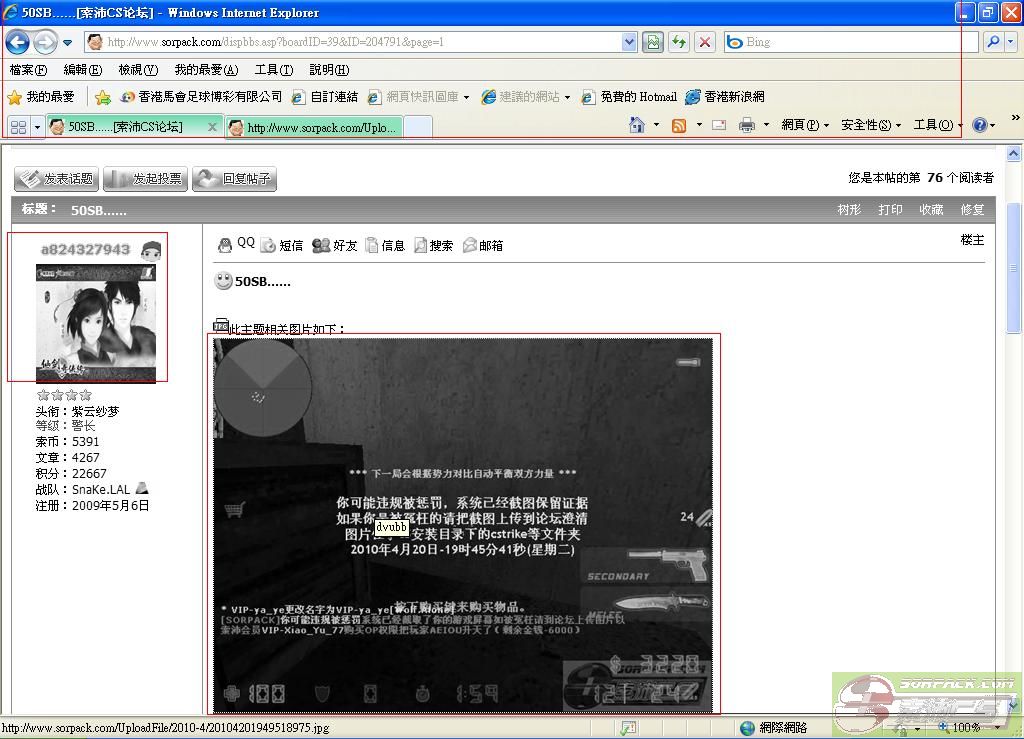1024x739 pixels.
Task: Click the 回复帖子 button
Action: pyautogui.click(x=235, y=179)
